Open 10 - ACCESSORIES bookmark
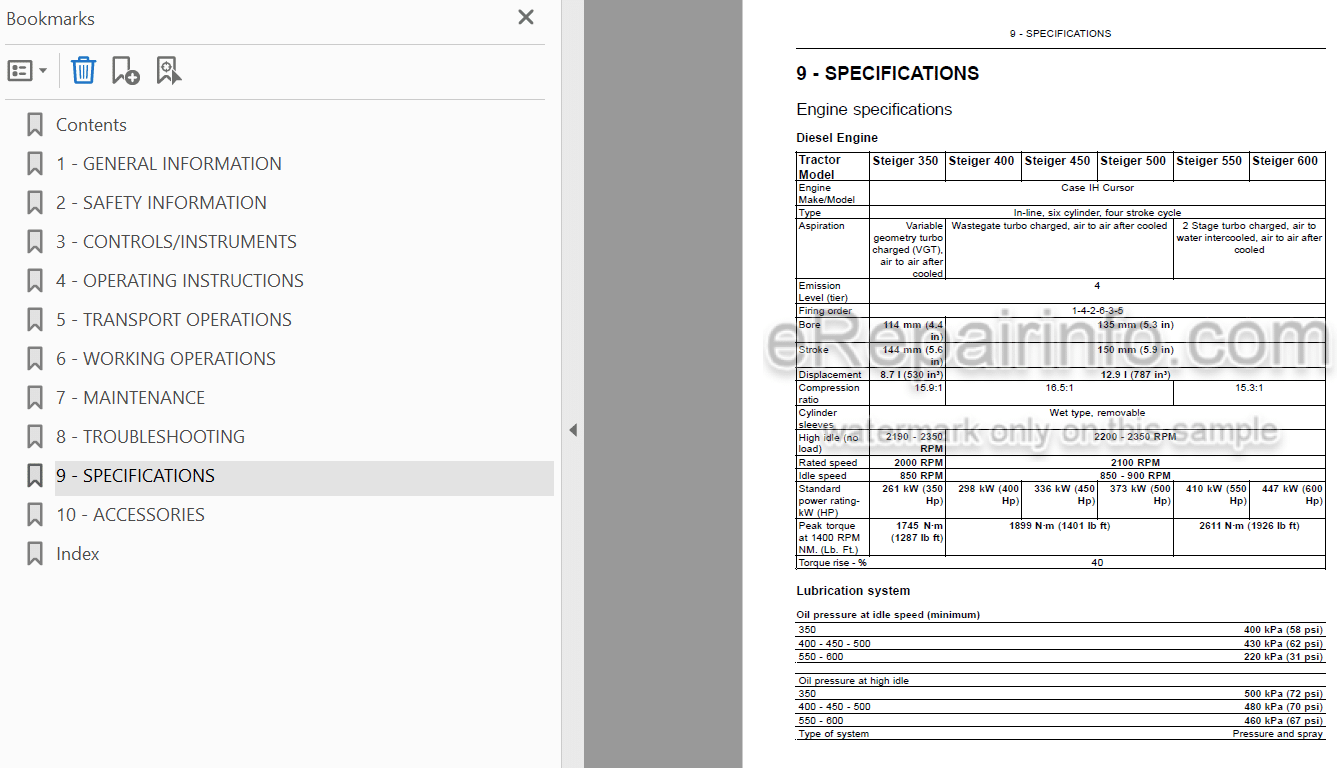 [130, 515]
